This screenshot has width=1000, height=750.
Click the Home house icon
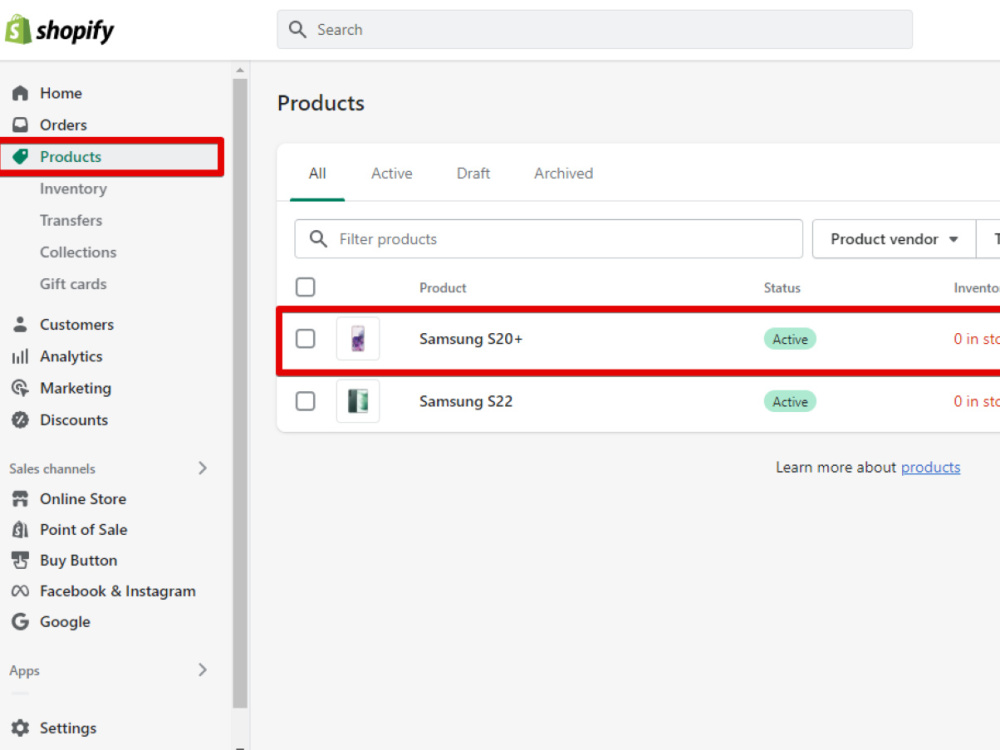pyautogui.click(x=20, y=93)
